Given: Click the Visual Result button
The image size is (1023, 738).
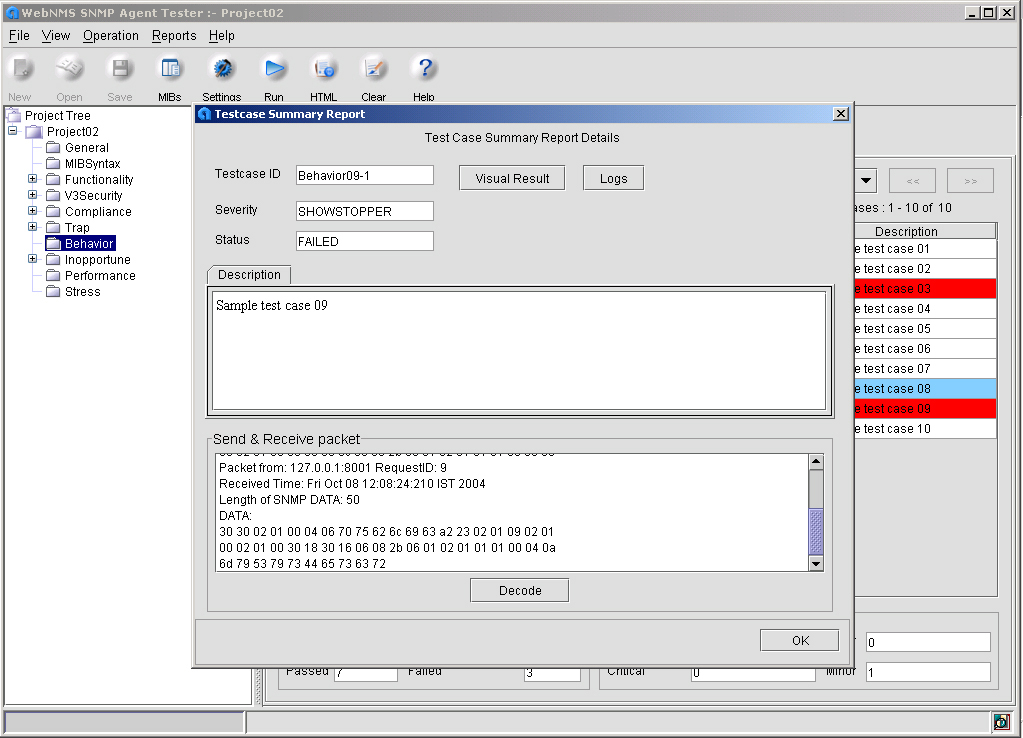Looking at the screenshot, I should pyautogui.click(x=512, y=178).
